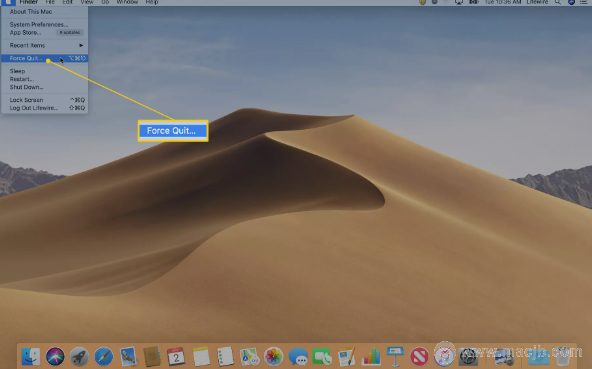
Task: Click the Lifewire user name in menu bar
Action: [x=537, y=2]
